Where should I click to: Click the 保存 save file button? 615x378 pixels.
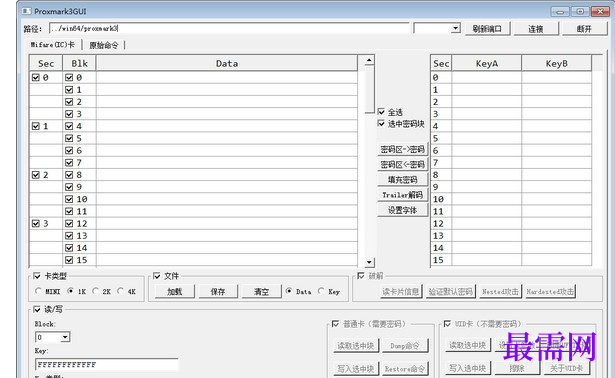pyautogui.click(x=218, y=291)
